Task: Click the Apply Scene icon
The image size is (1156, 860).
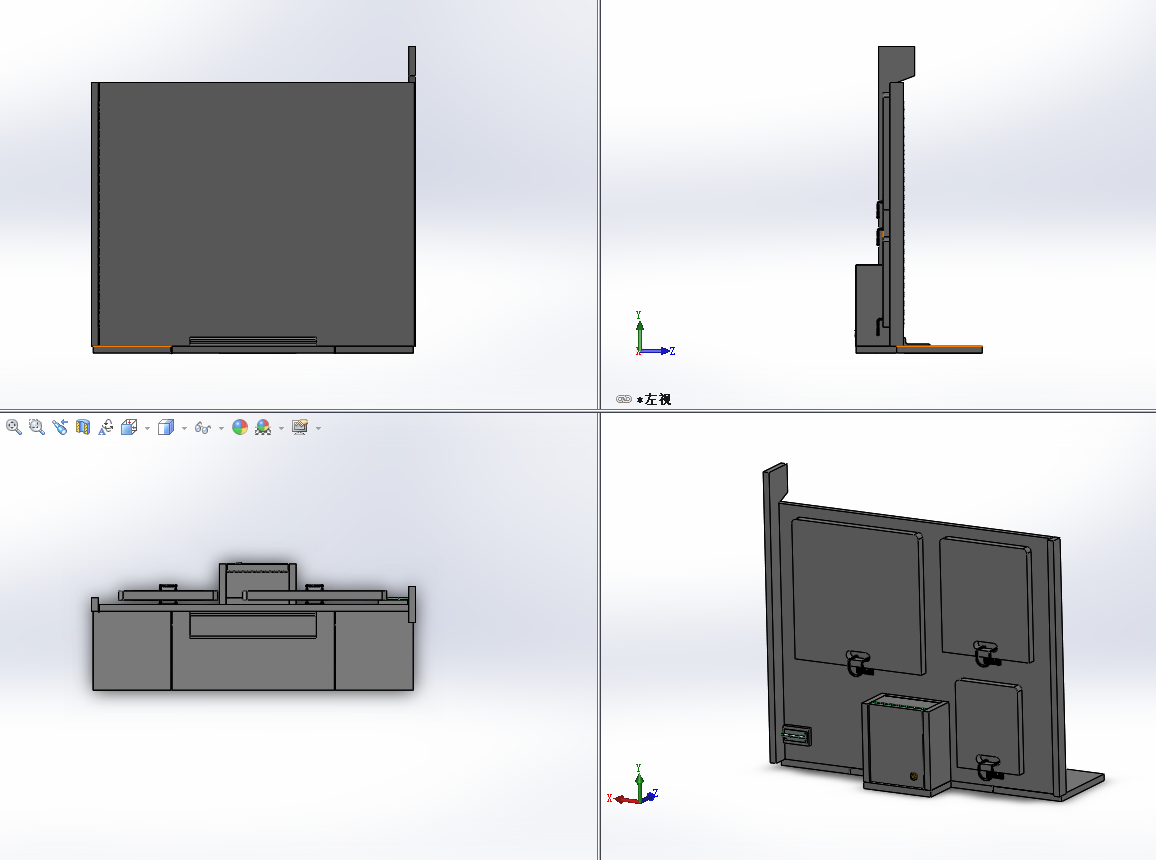Action: (263, 427)
